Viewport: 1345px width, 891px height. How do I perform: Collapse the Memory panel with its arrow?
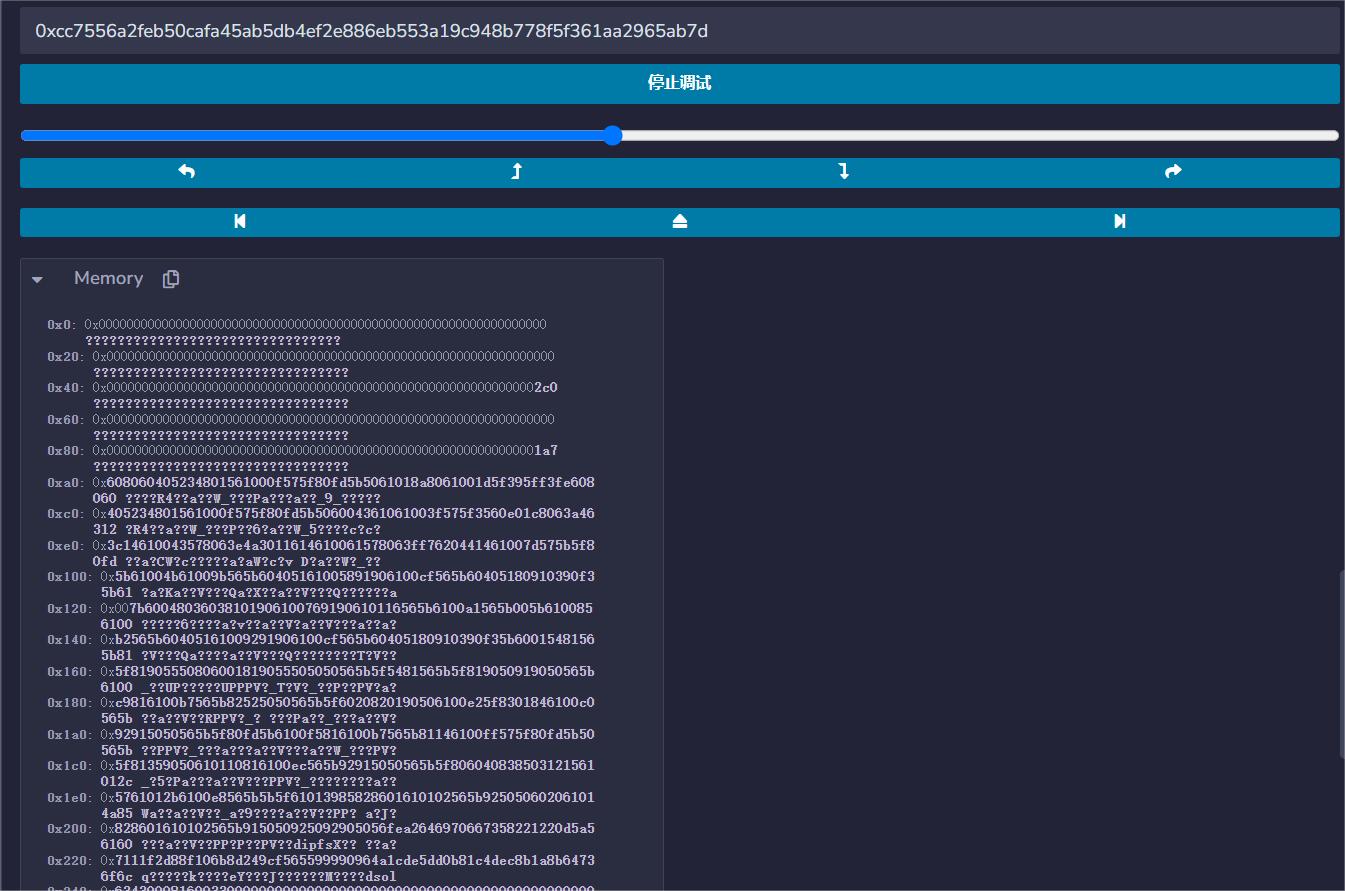point(38,280)
